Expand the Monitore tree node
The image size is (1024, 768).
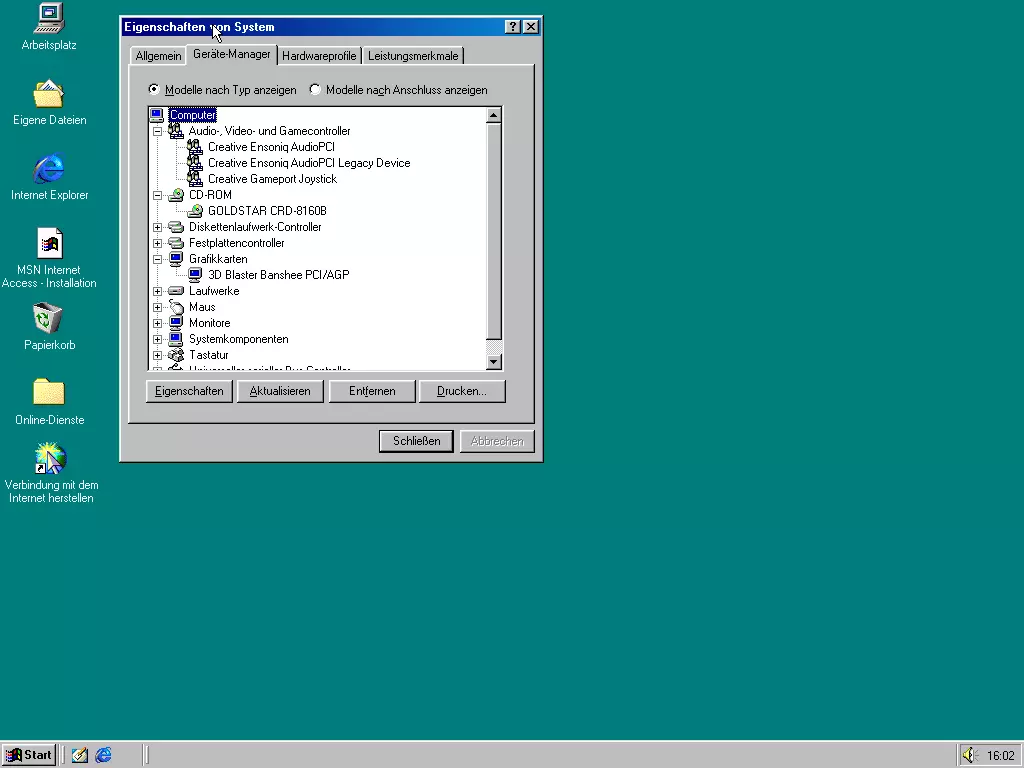(x=157, y=323)
